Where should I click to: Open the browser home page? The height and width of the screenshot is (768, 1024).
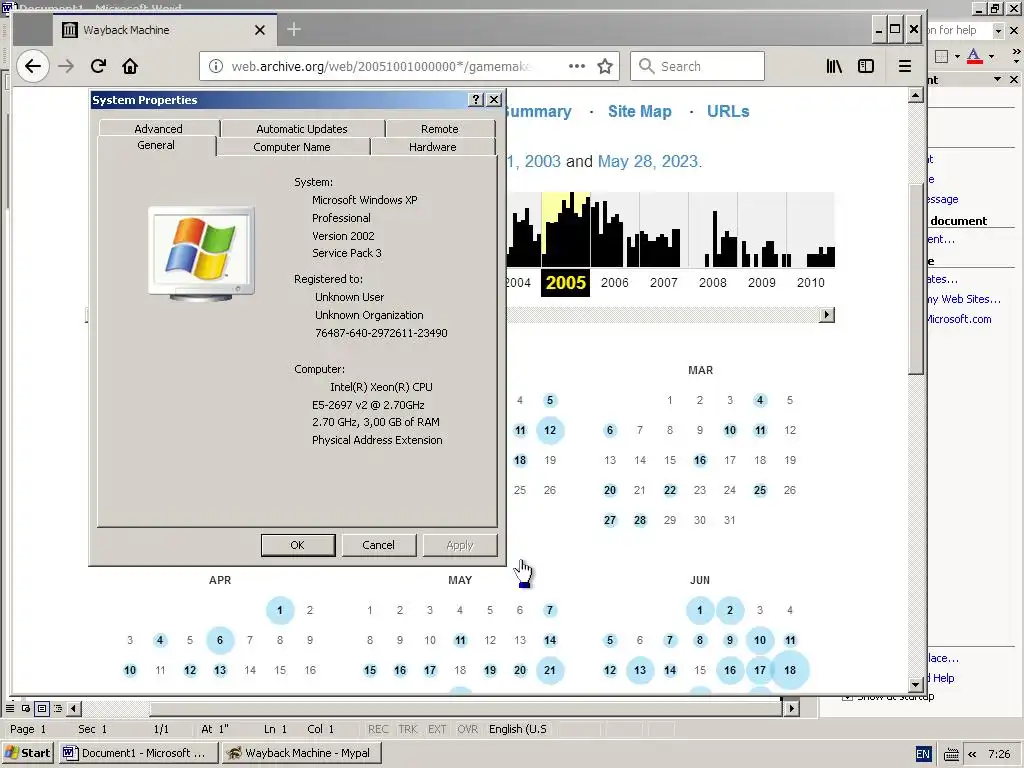click(x=130, y=66)
